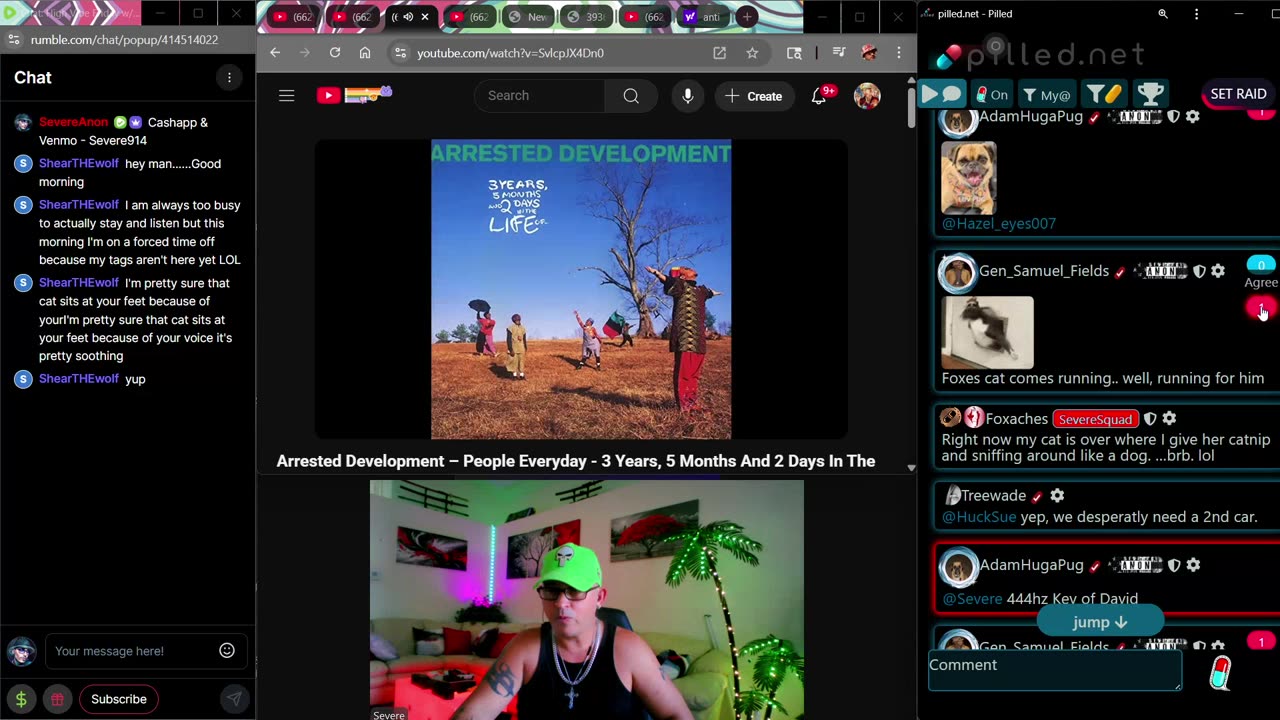Open the Pilled trophy leaderboard
1280x720 pixels.
pyautogui.click(x=1150, y=94)
